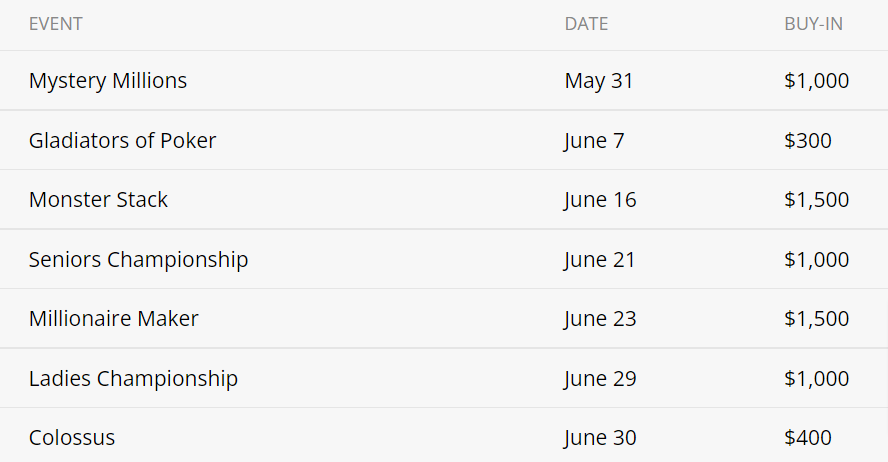Select the June 23 date cell
Screen dimensions: 888x462
(600, 319)
